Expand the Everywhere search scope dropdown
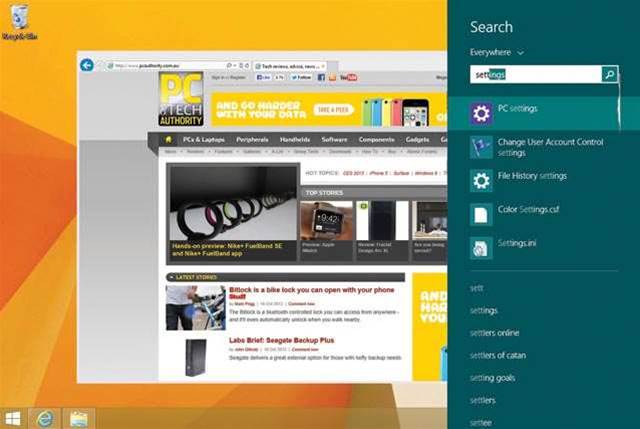The width and height of the screenshot is (640, 429). [497, 52]
